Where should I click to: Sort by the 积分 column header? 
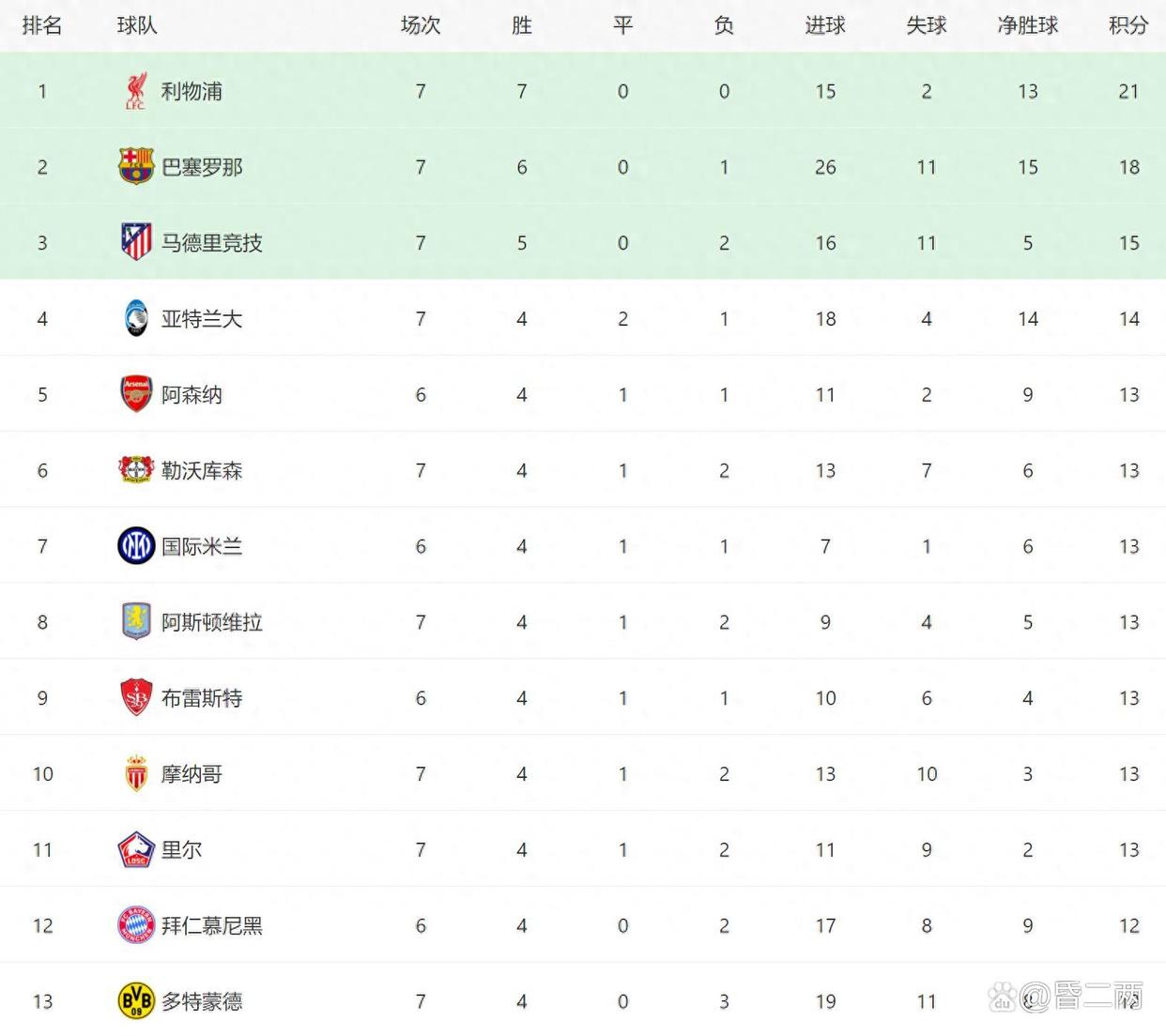pos(1128,25)
